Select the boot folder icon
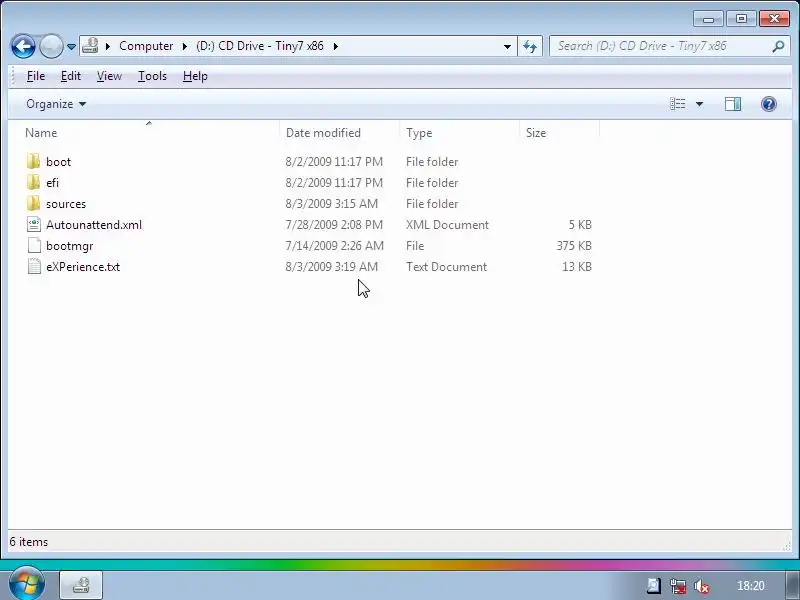This screenshot has width=800, height=600. [34, 162]
